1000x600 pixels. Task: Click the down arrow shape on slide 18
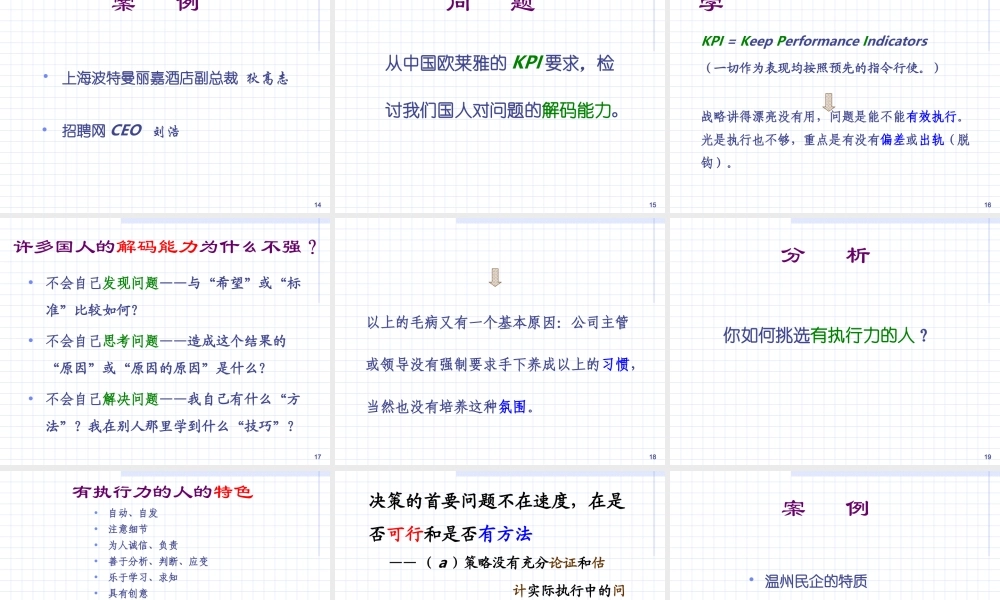495,277
